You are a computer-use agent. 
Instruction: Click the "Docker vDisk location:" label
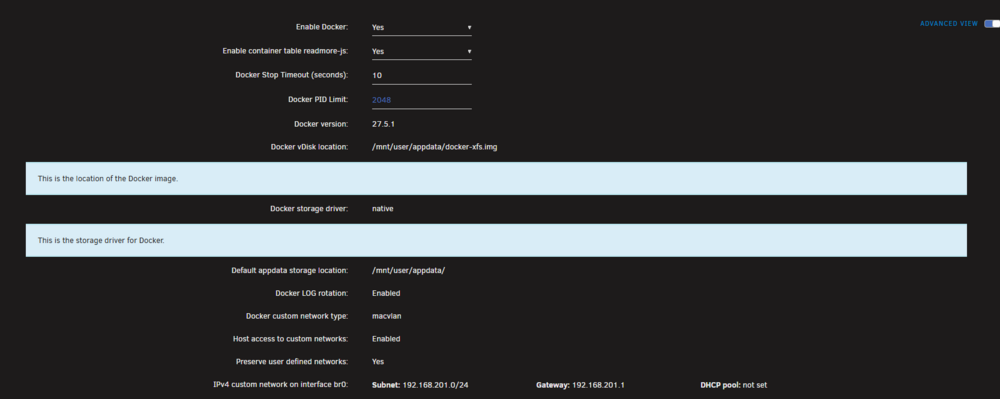tap(309, 147)
